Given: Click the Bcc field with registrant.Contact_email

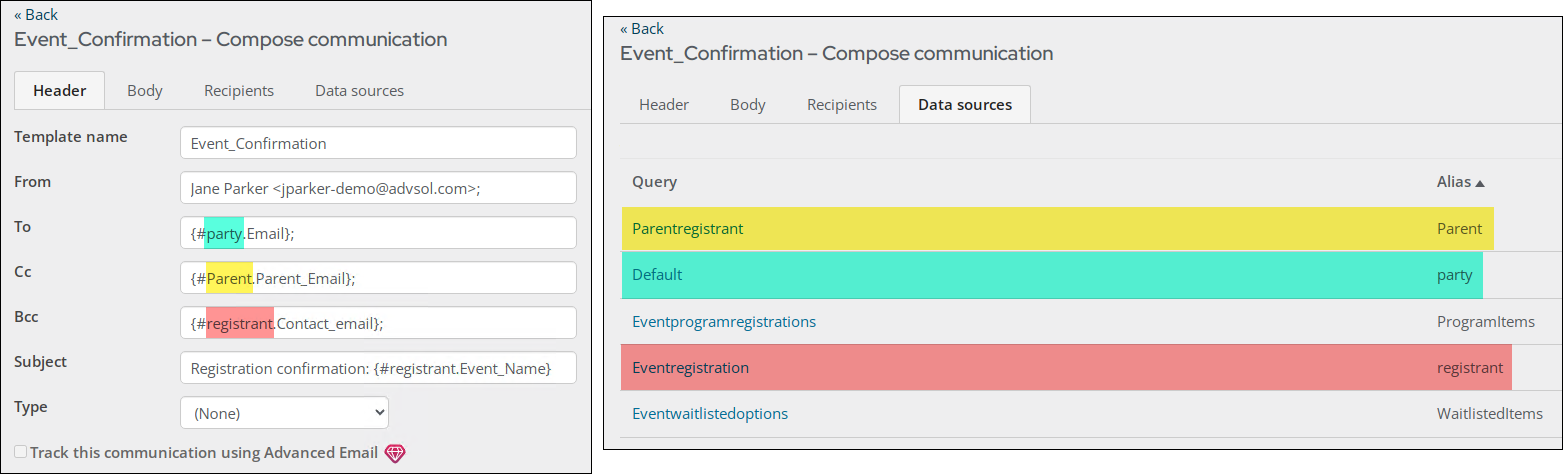Looking at the screenshot, I should (378, 322).
